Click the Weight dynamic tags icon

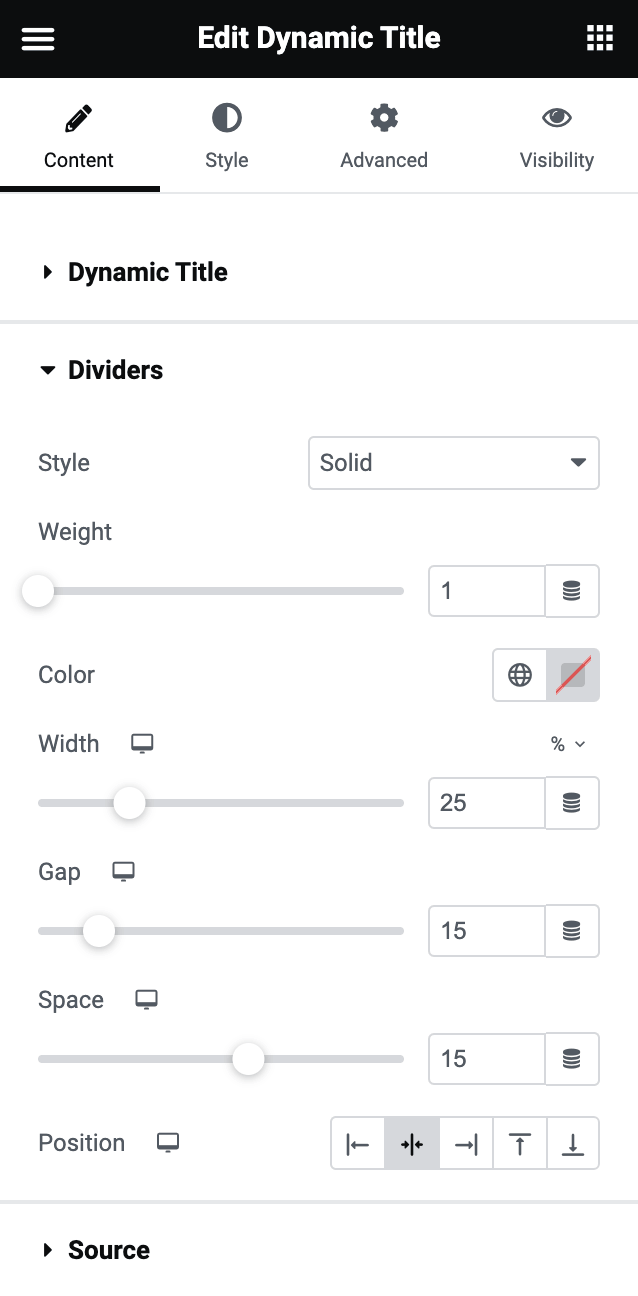[x=572, y=591]
